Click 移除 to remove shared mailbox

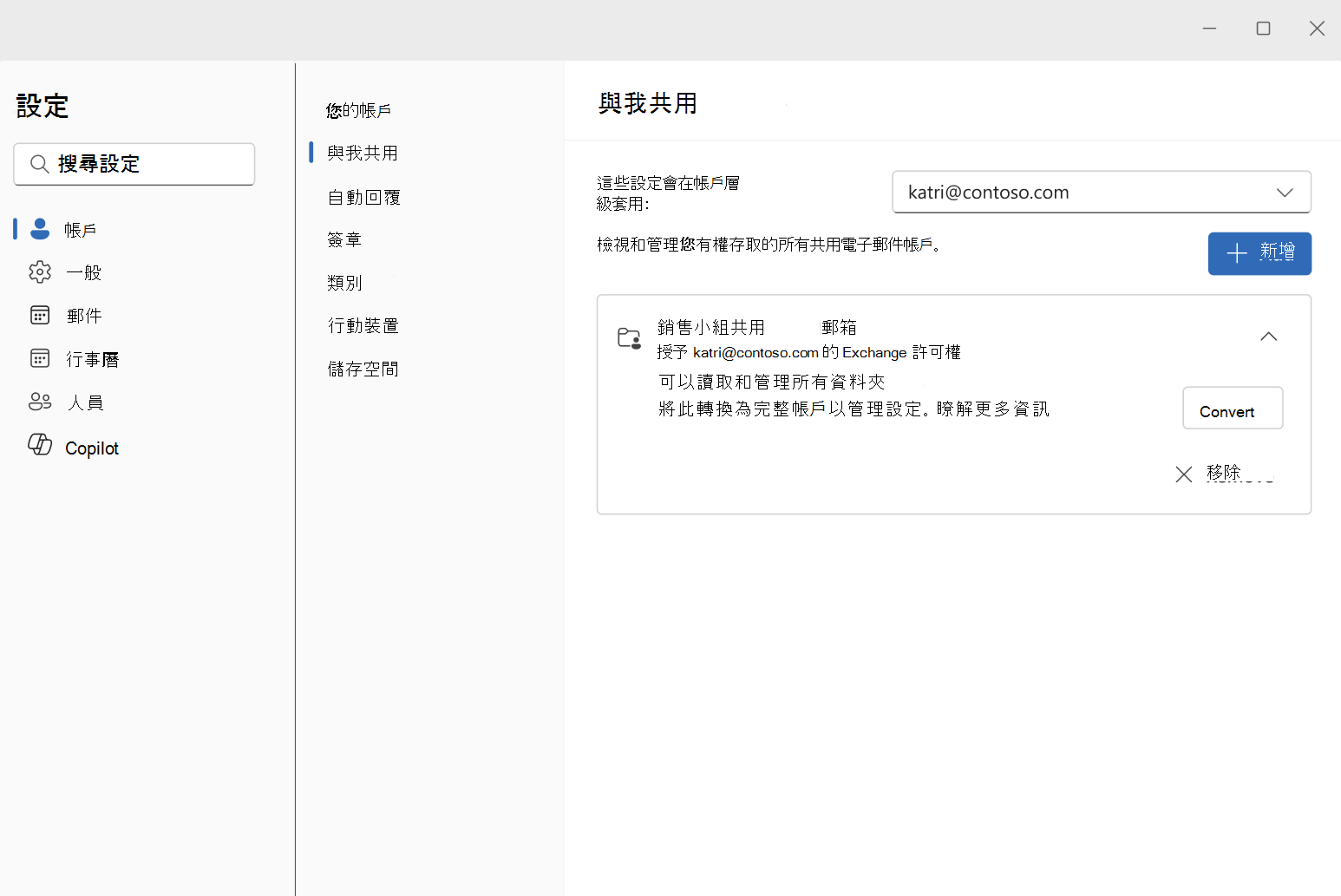pyautogui.click(x=1224, y=473)
